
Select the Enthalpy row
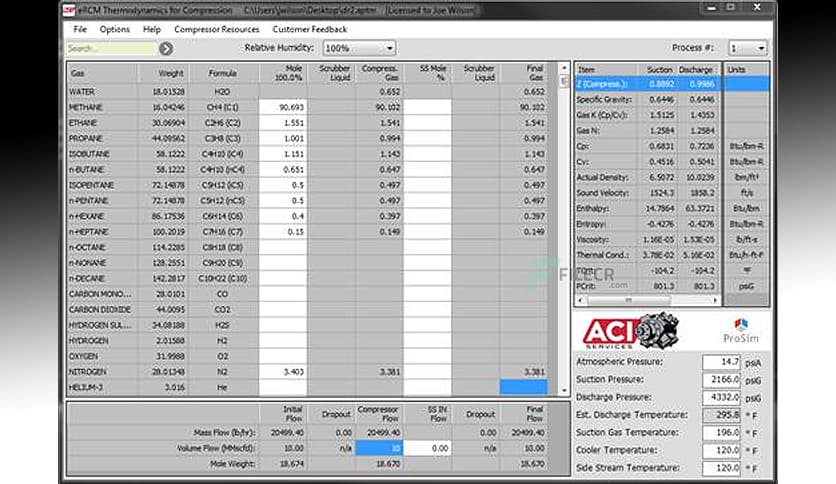point(672,208)
